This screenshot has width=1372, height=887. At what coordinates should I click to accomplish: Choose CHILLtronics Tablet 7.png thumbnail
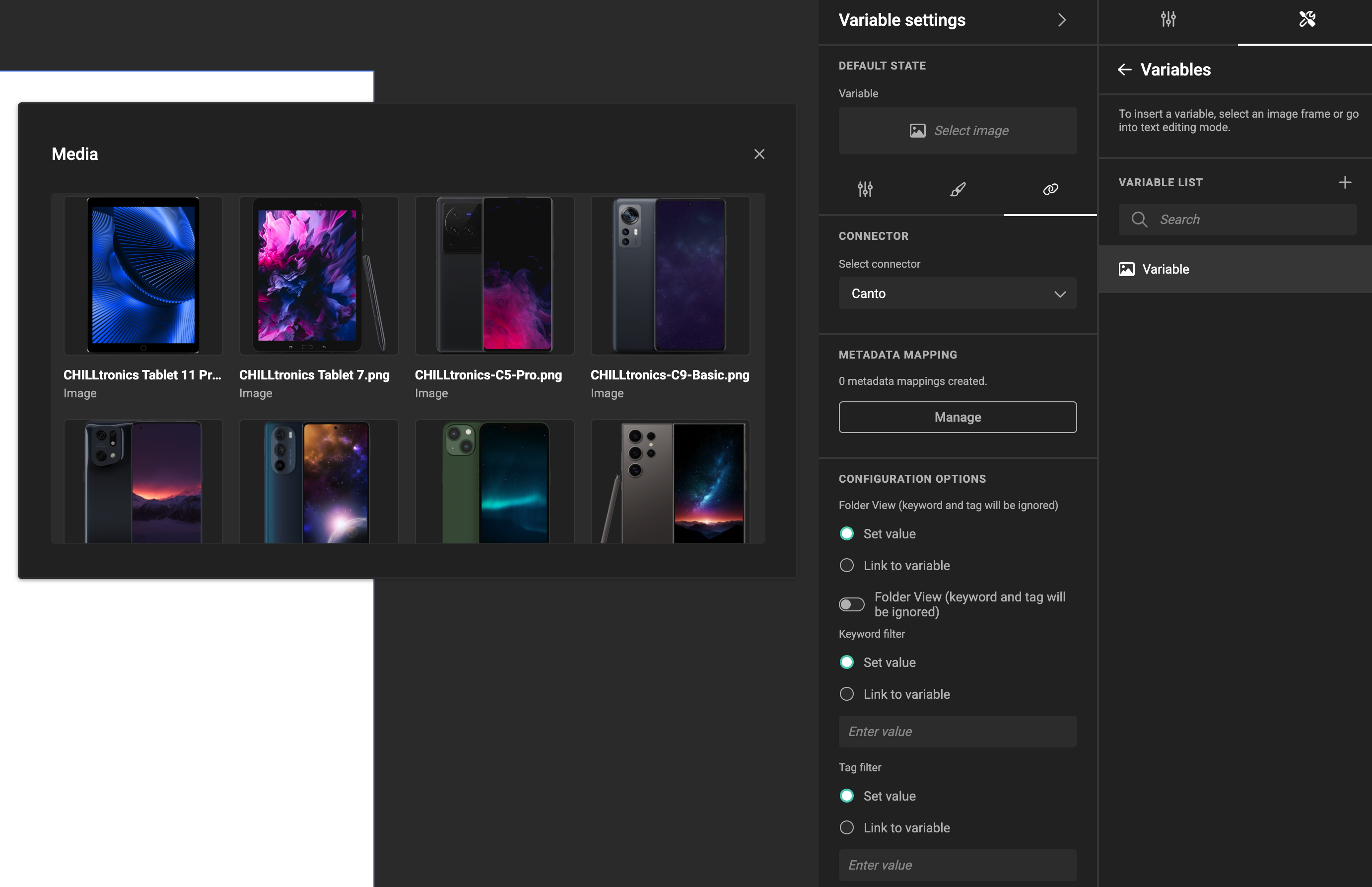(319, 275)
